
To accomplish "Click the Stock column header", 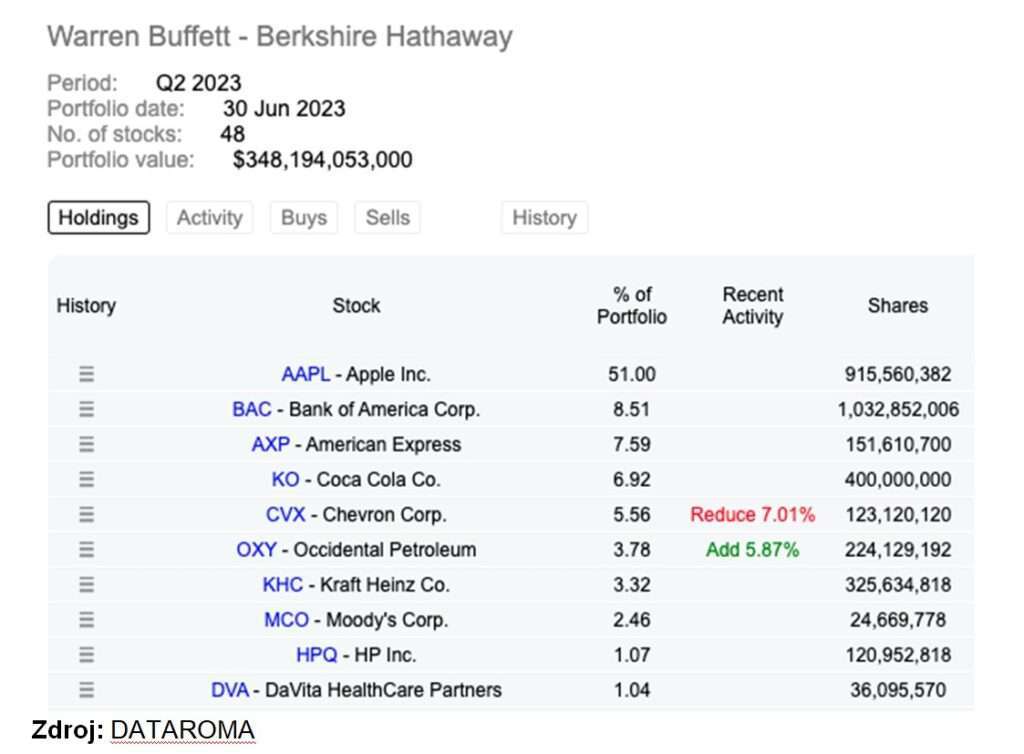I will tap(356, 306).
